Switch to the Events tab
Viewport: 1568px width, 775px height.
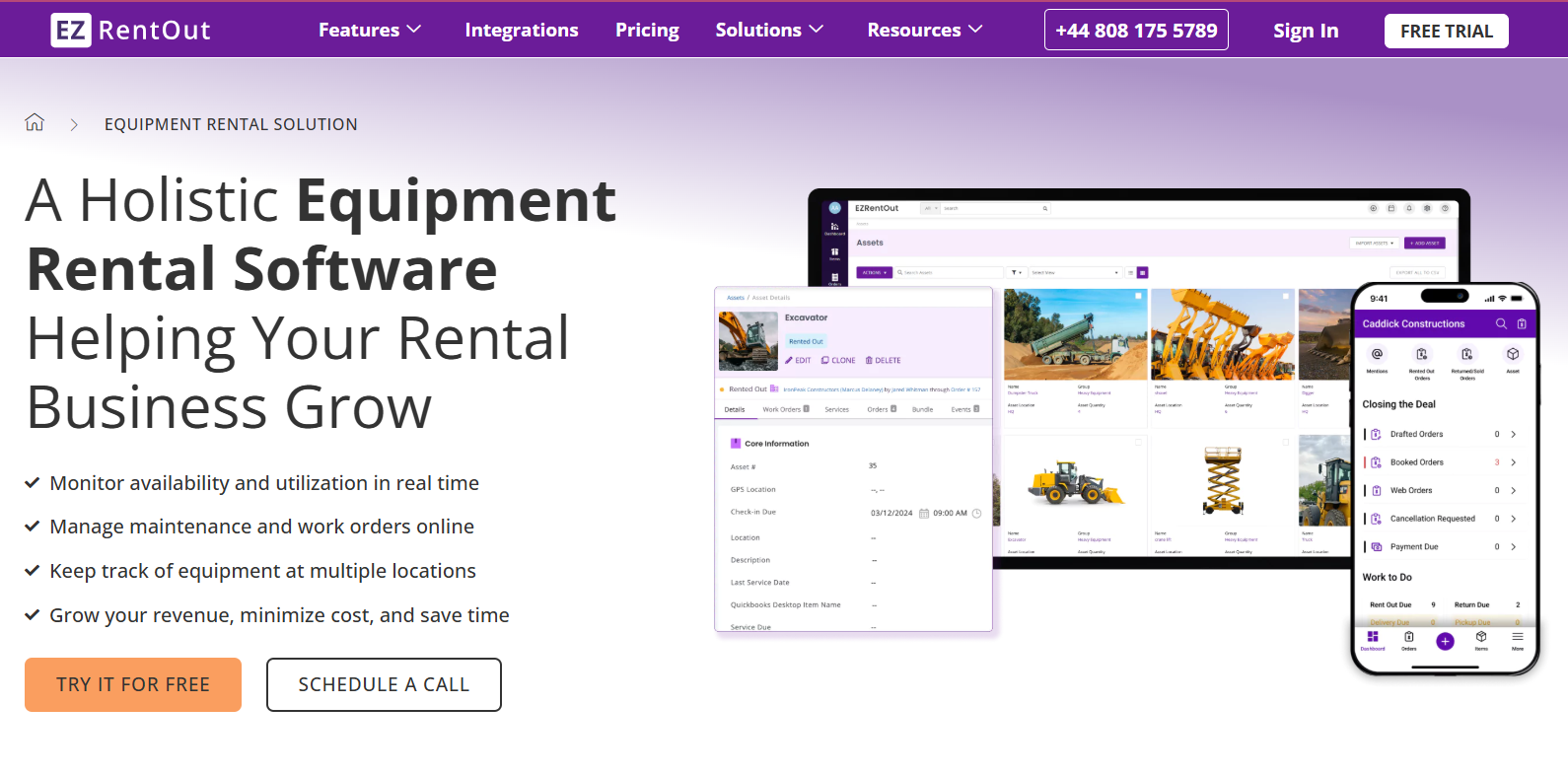(964, 409)
